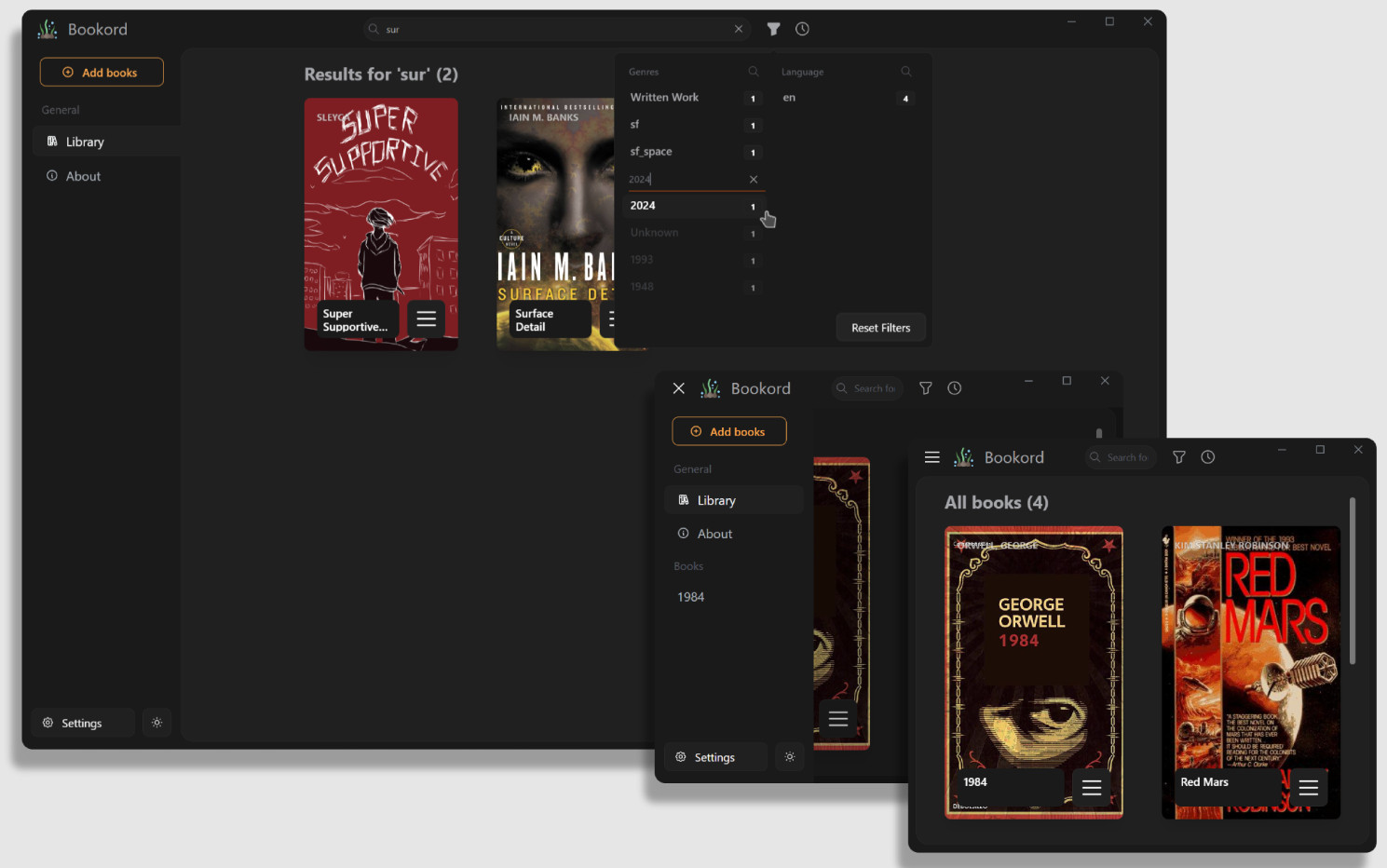Open history clock icon in middle window
Image resolution: width=1387 pixels, height=868 pixels.
[x=955, y=388]
